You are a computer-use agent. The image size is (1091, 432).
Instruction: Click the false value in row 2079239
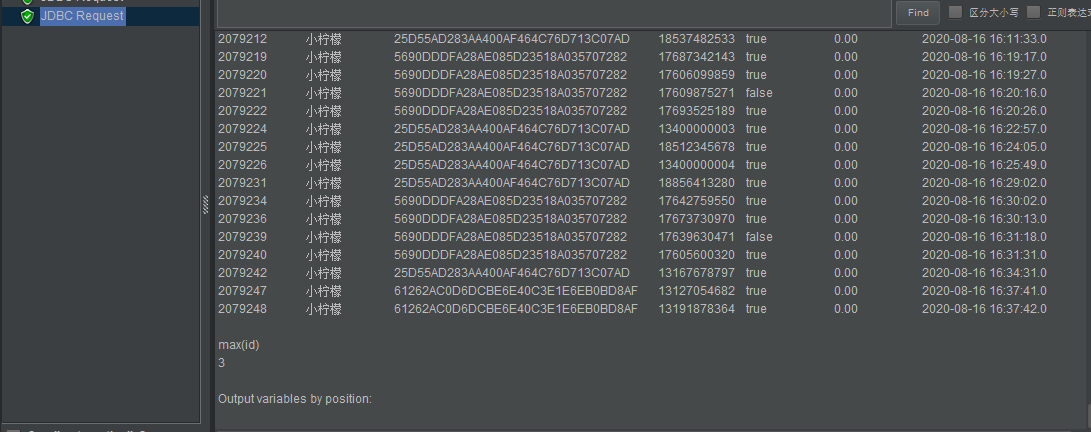(759, 237)
